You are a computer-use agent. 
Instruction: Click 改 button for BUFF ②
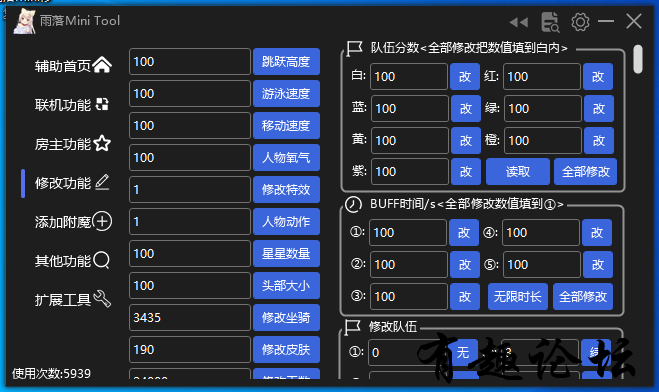465,264
